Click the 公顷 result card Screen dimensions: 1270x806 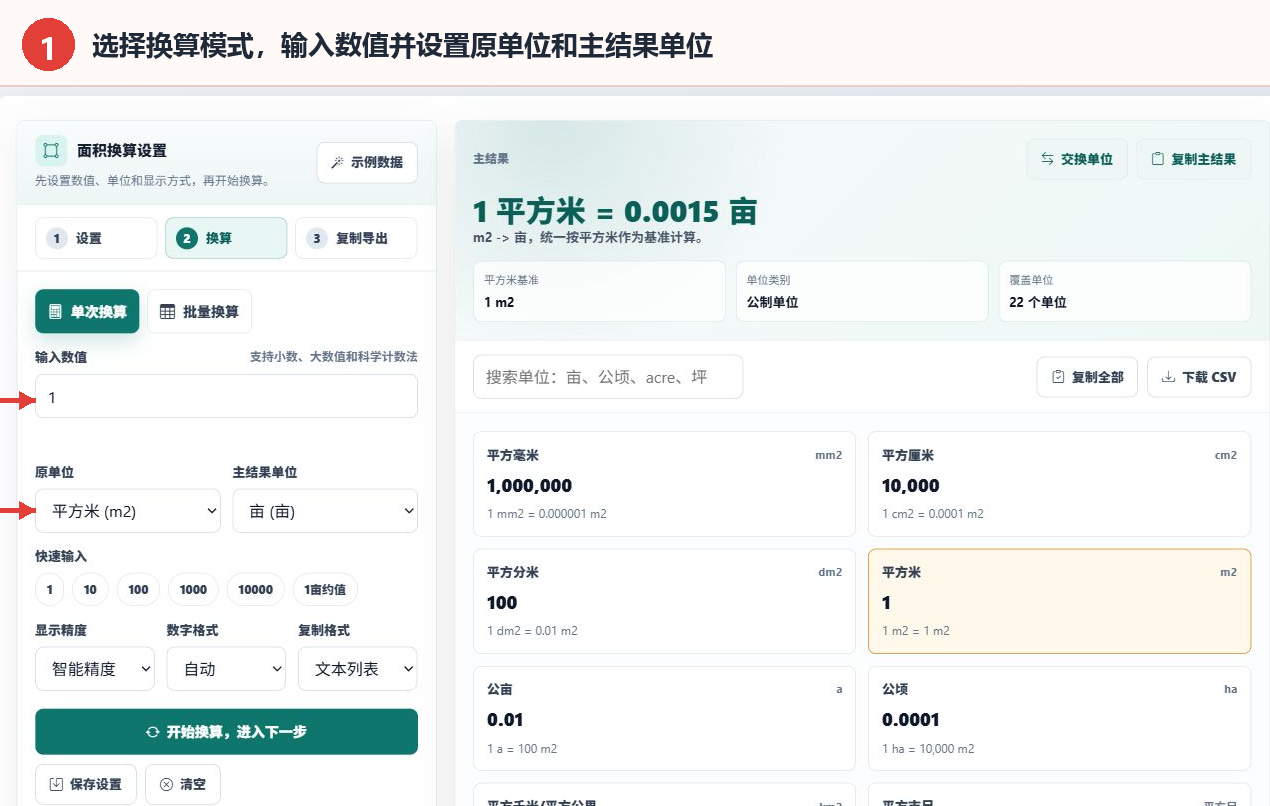[x=1059, y=718]
